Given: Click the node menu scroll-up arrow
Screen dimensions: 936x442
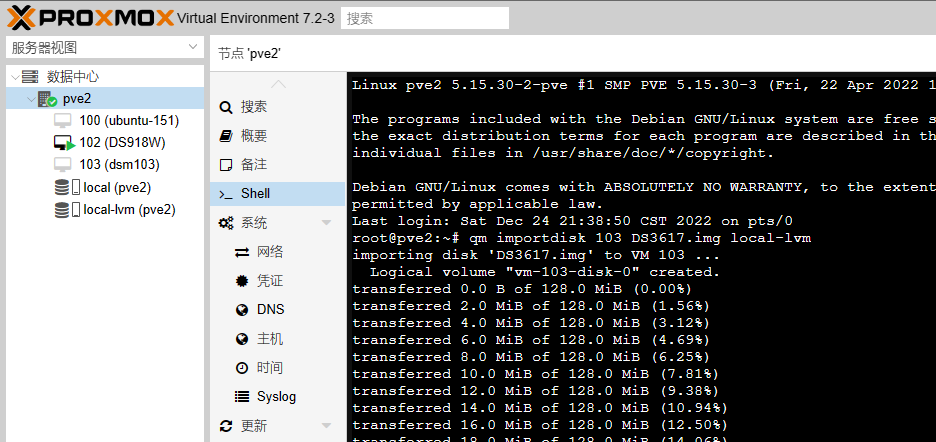Looking at the screenshot, I should 278,84.
